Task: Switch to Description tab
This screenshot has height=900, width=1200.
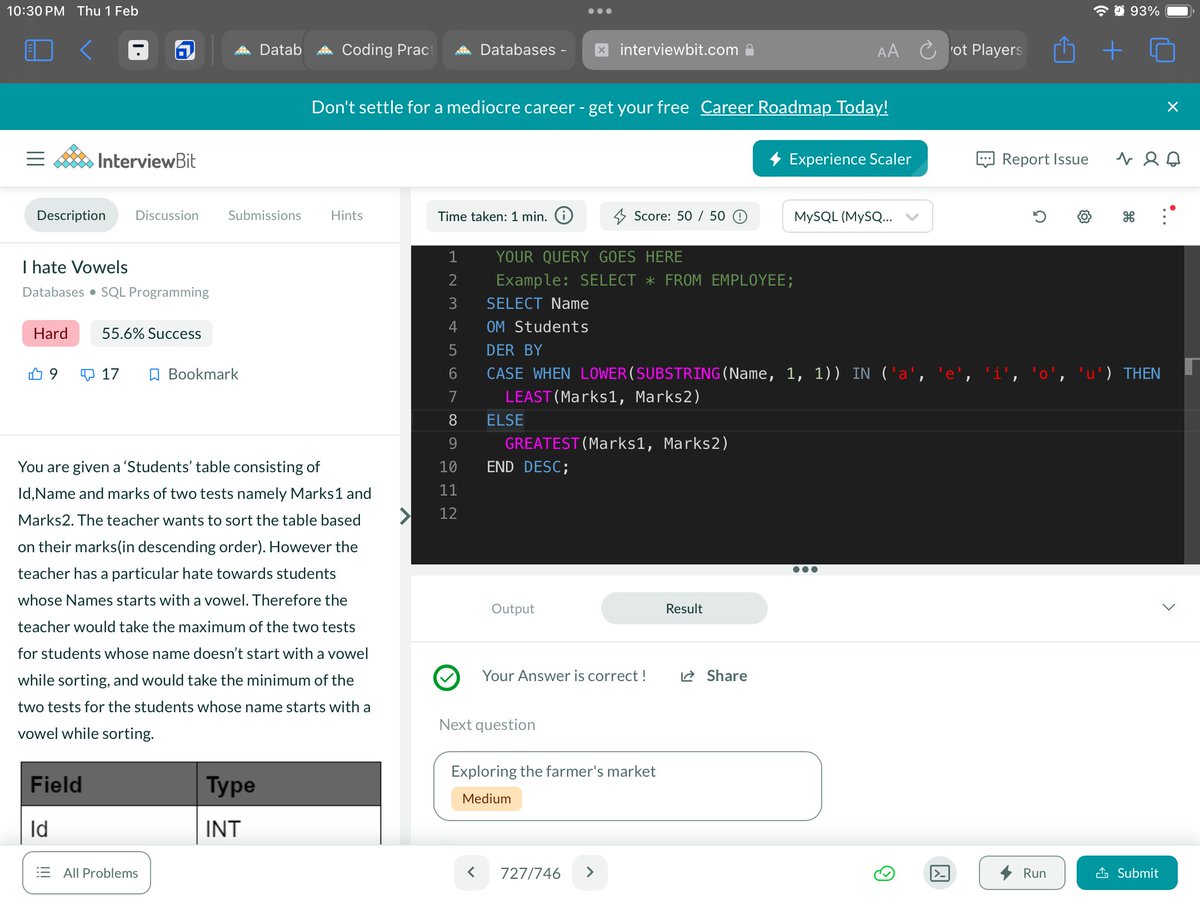Action: tap(71, 215)
